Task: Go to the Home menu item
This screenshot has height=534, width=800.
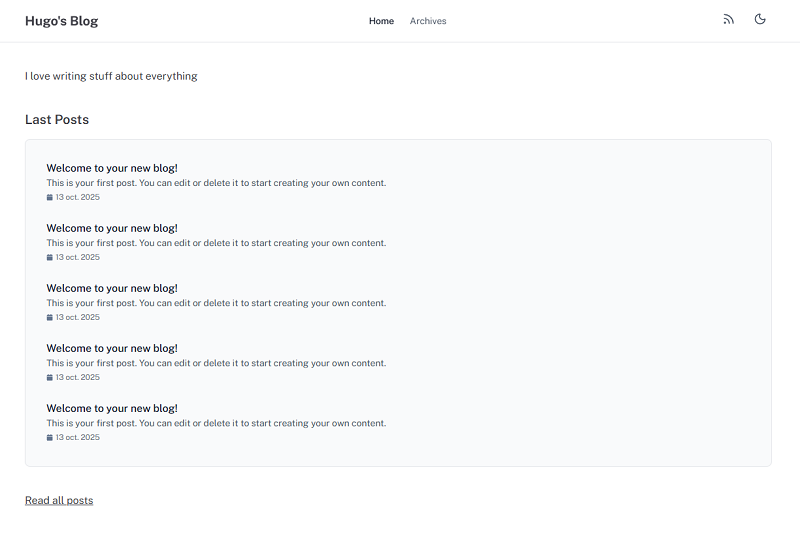Action: click(381, 21)
